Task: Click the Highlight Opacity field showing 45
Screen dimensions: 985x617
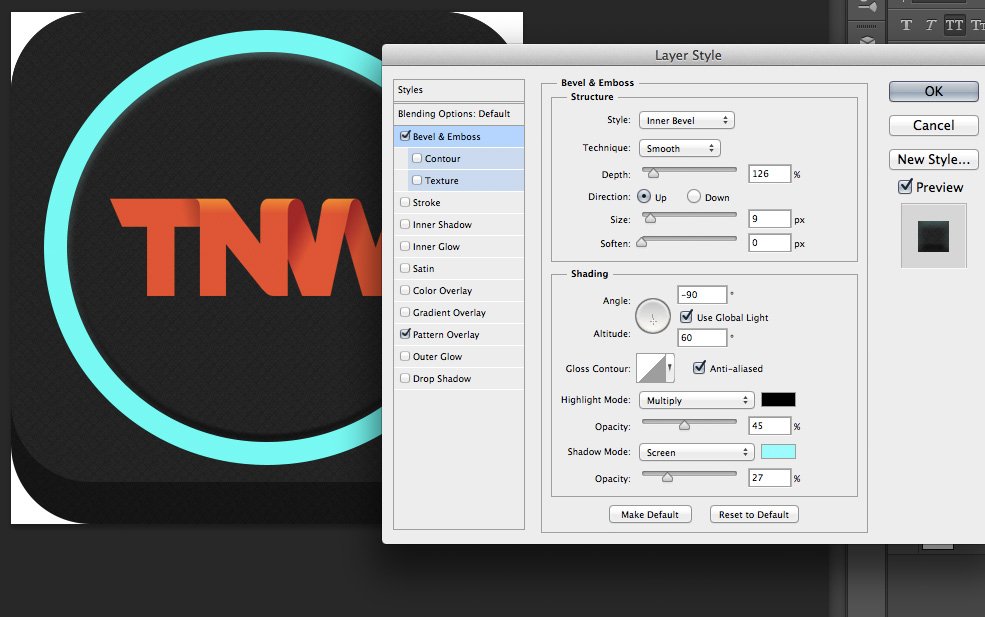Action: (770, 426)
